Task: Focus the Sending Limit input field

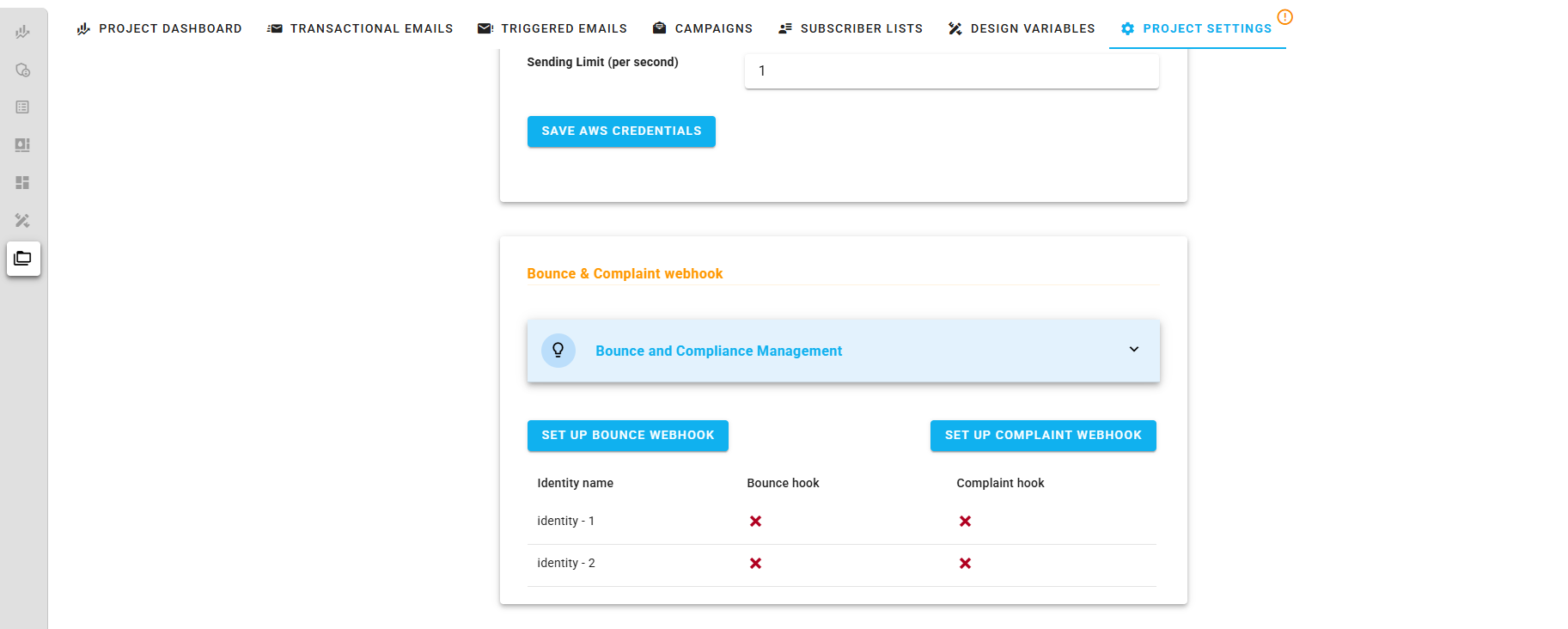Action: click(x=951, y=70)
